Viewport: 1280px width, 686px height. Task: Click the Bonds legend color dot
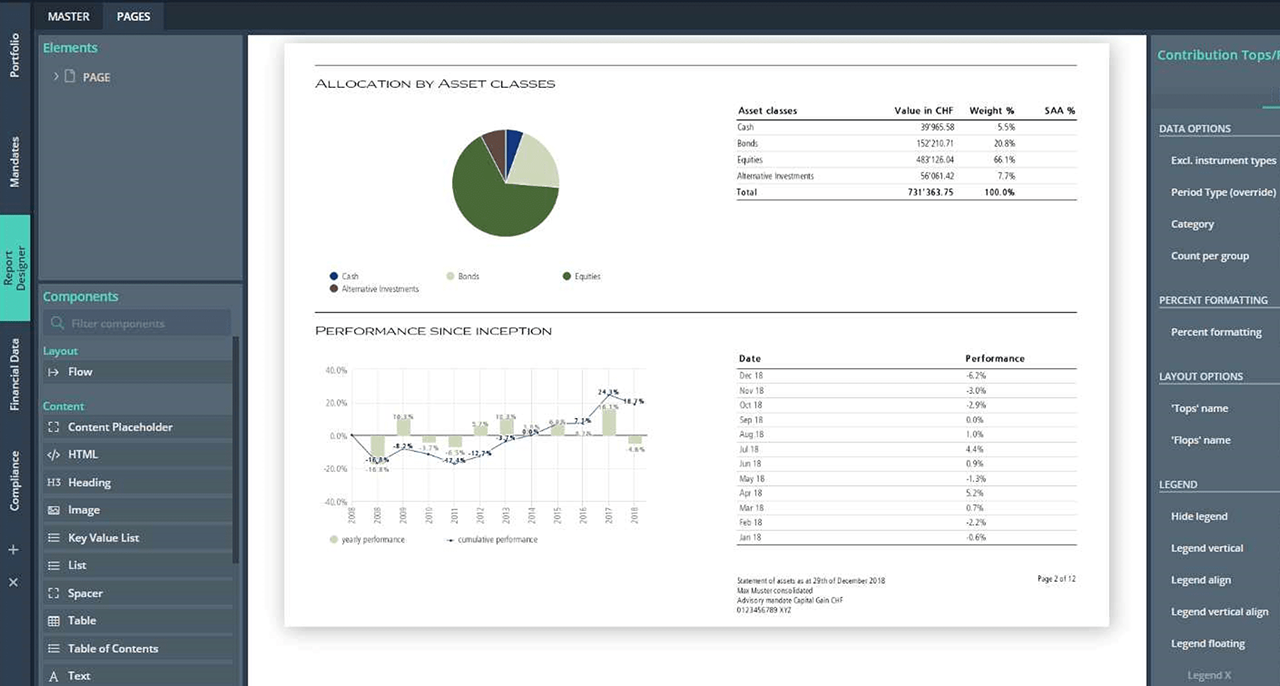[x=450, y=276]
